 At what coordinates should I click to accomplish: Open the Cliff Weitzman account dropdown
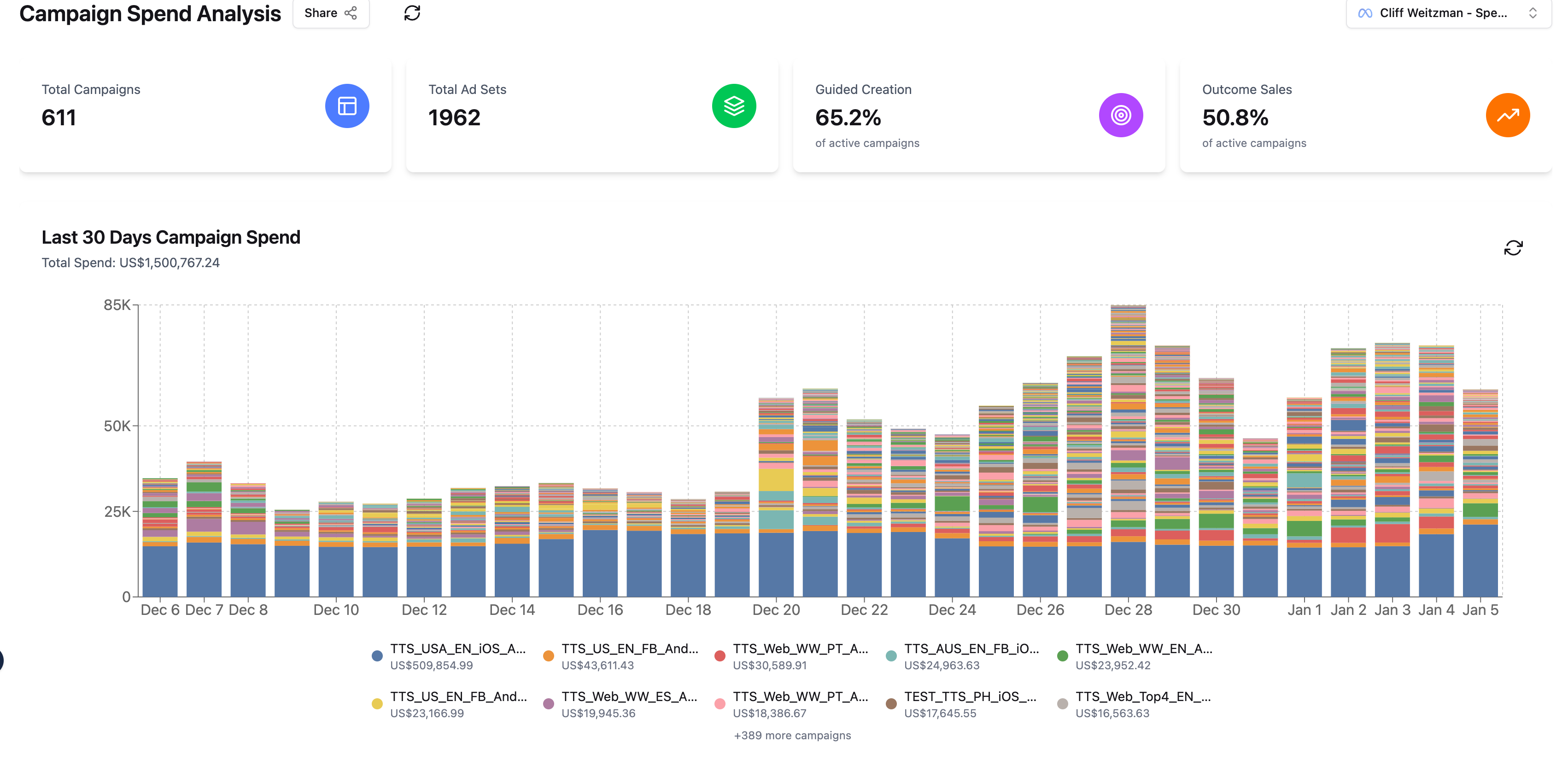coord(1443,13)
